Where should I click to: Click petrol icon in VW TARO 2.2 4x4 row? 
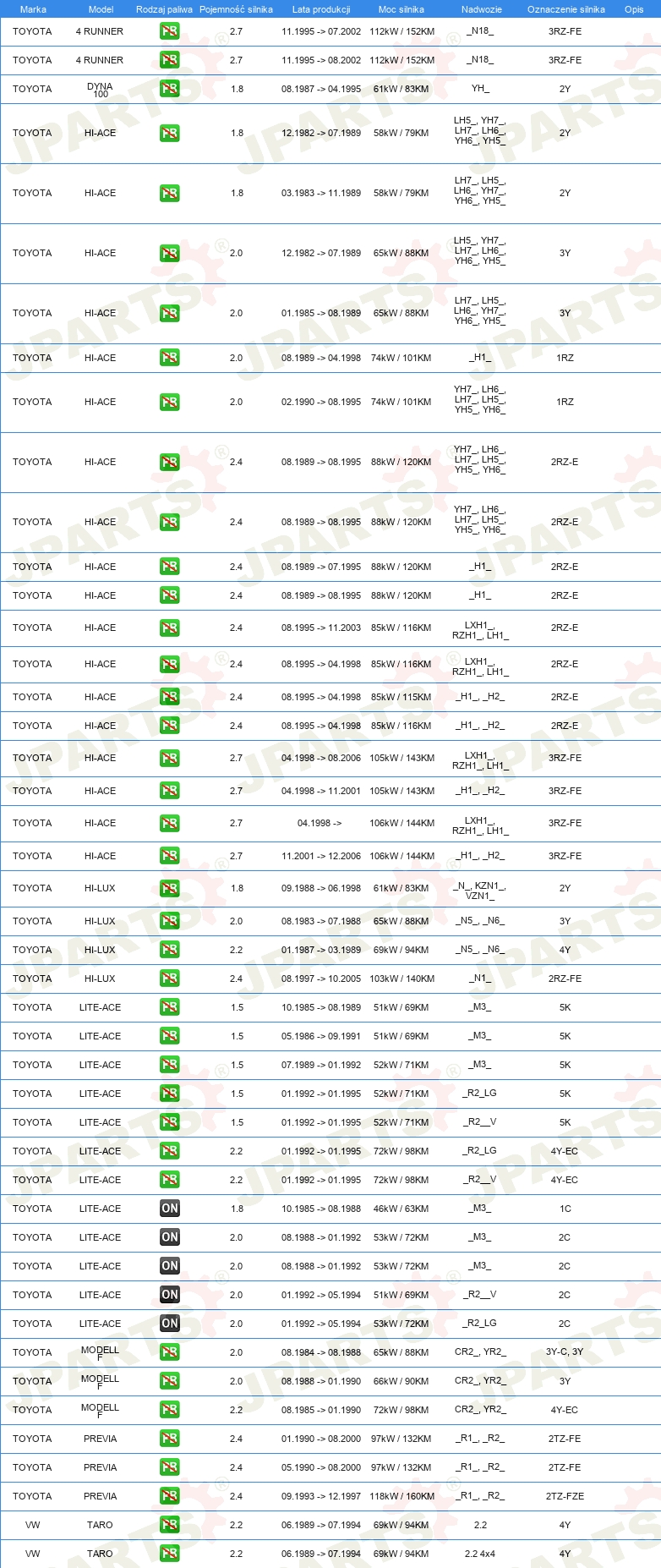[x=170, y=1554]
